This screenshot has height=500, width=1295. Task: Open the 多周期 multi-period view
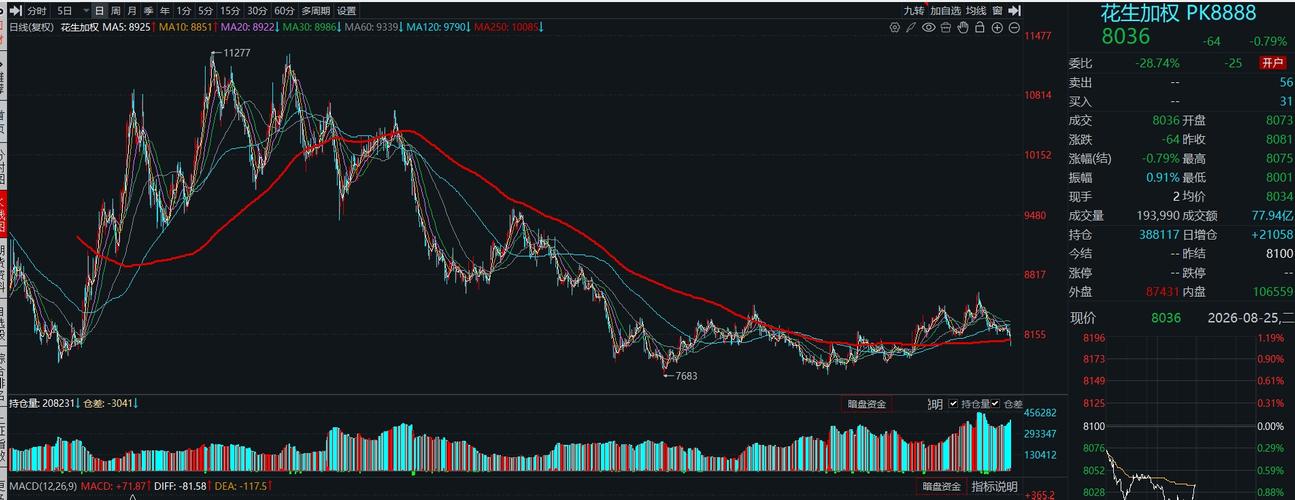315,10
